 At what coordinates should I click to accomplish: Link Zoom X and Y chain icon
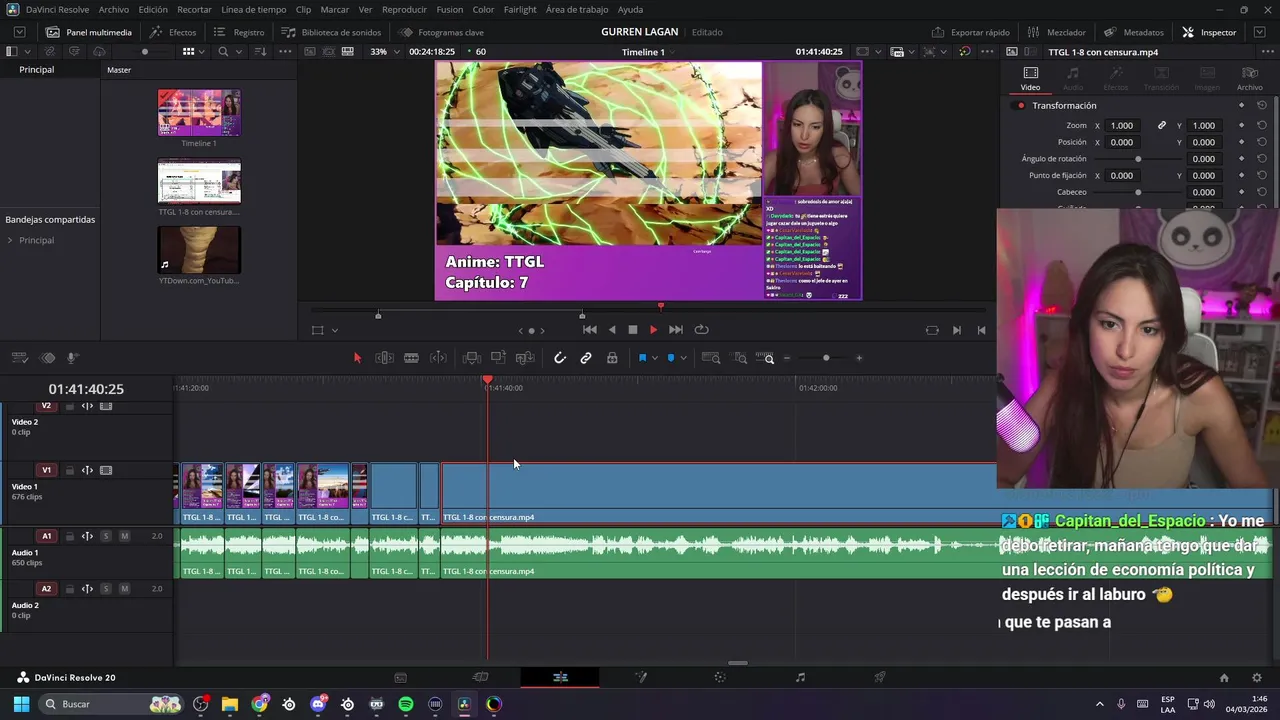1162,126
